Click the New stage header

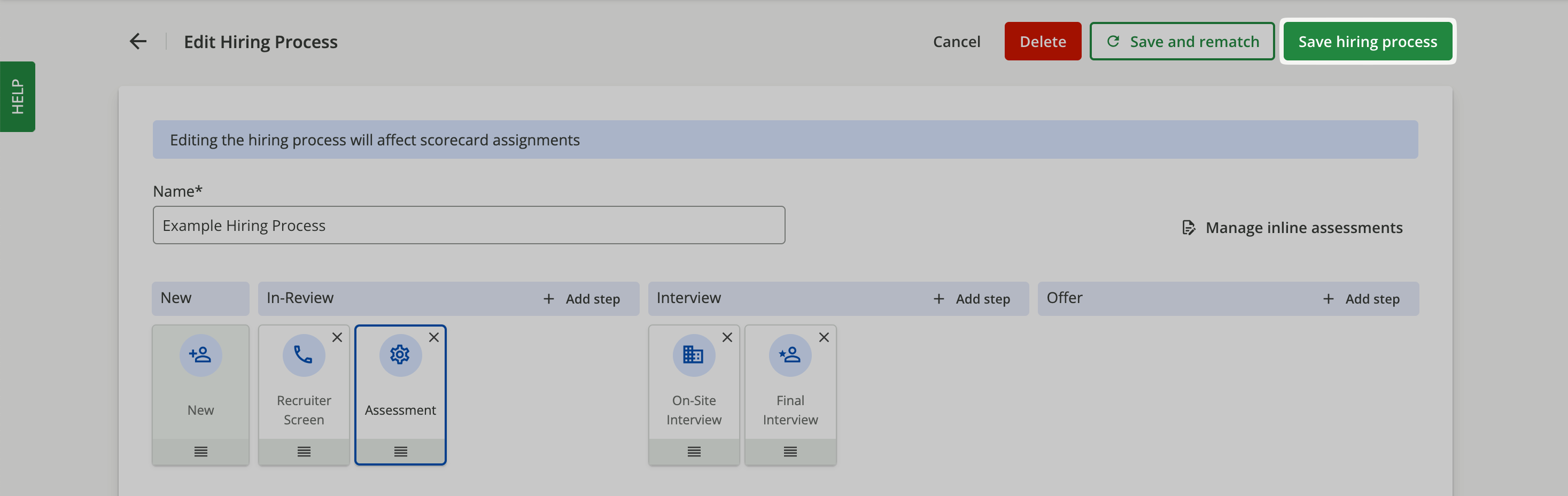[200, 298]
